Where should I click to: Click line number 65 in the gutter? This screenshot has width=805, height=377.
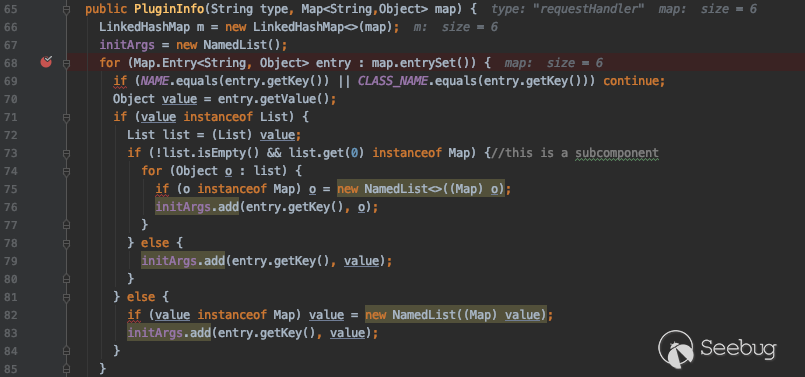[10, 9]
